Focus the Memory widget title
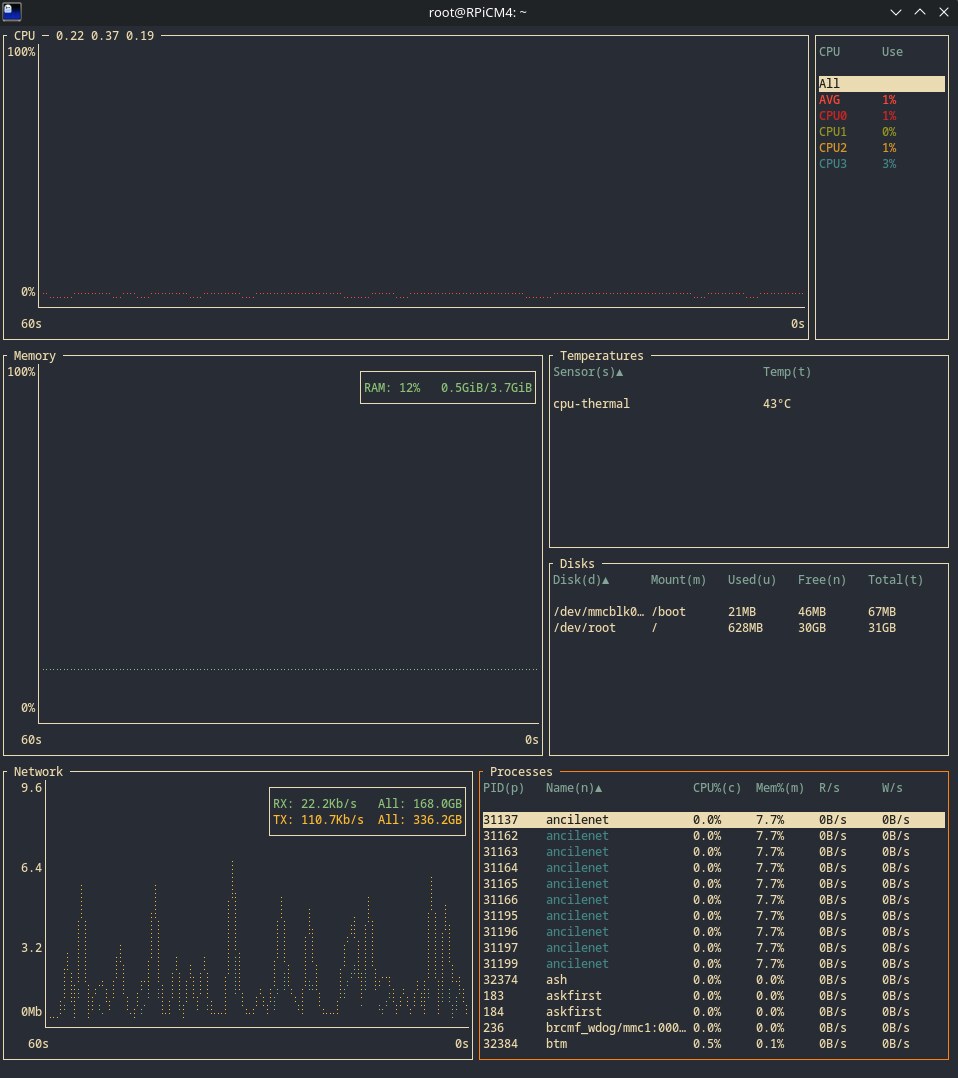This screenshot has width=958, height=1078. pos(34,355)
